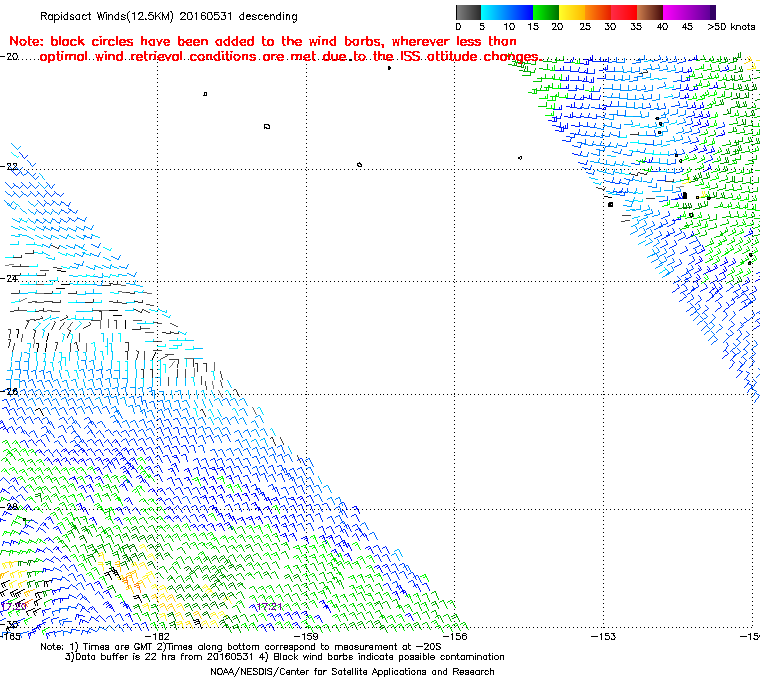Screen dimensions: 760x688
Task: Click the '-24' latitude label
Action: tap(9, 279)
